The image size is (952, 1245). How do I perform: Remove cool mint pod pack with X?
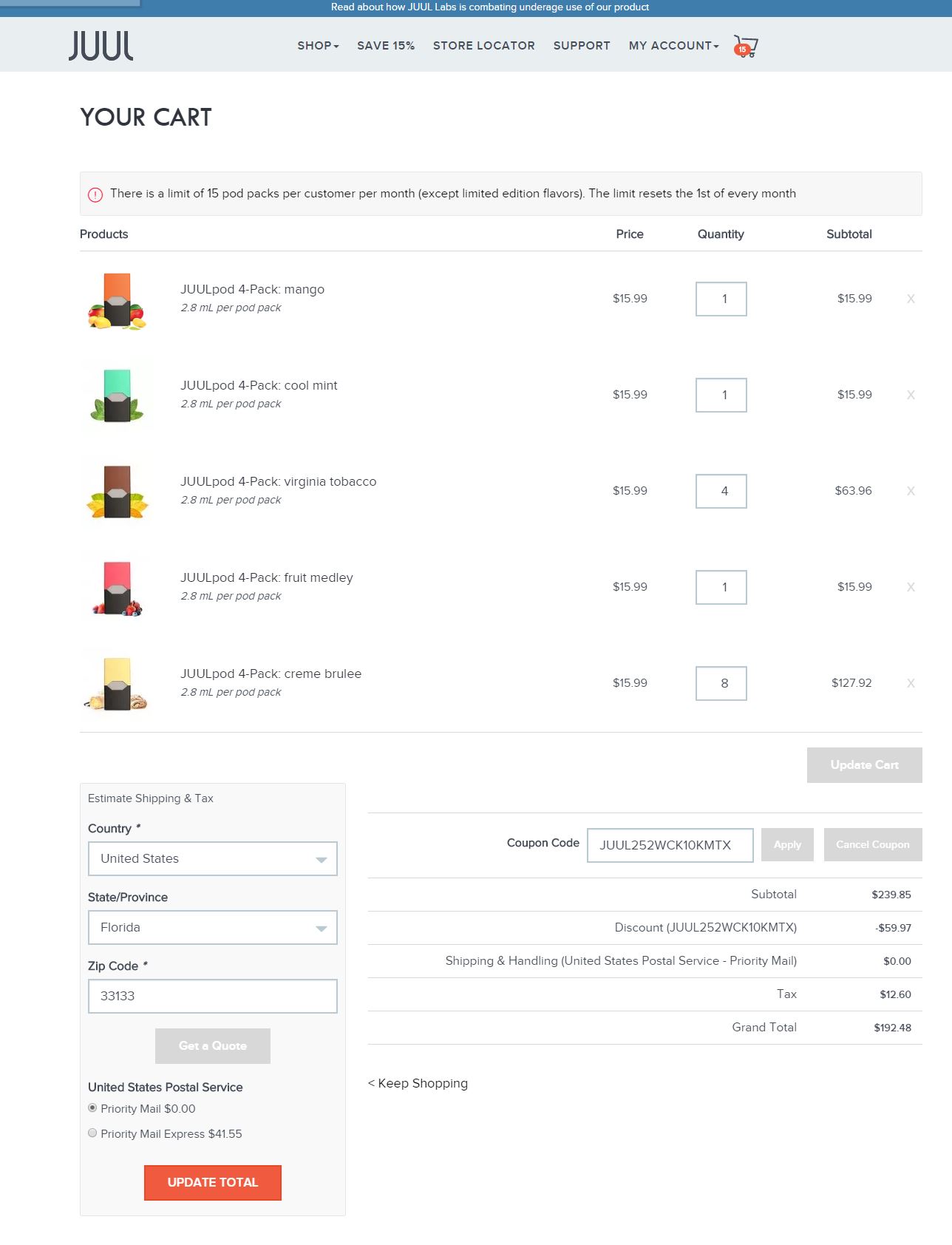(911, 395)
